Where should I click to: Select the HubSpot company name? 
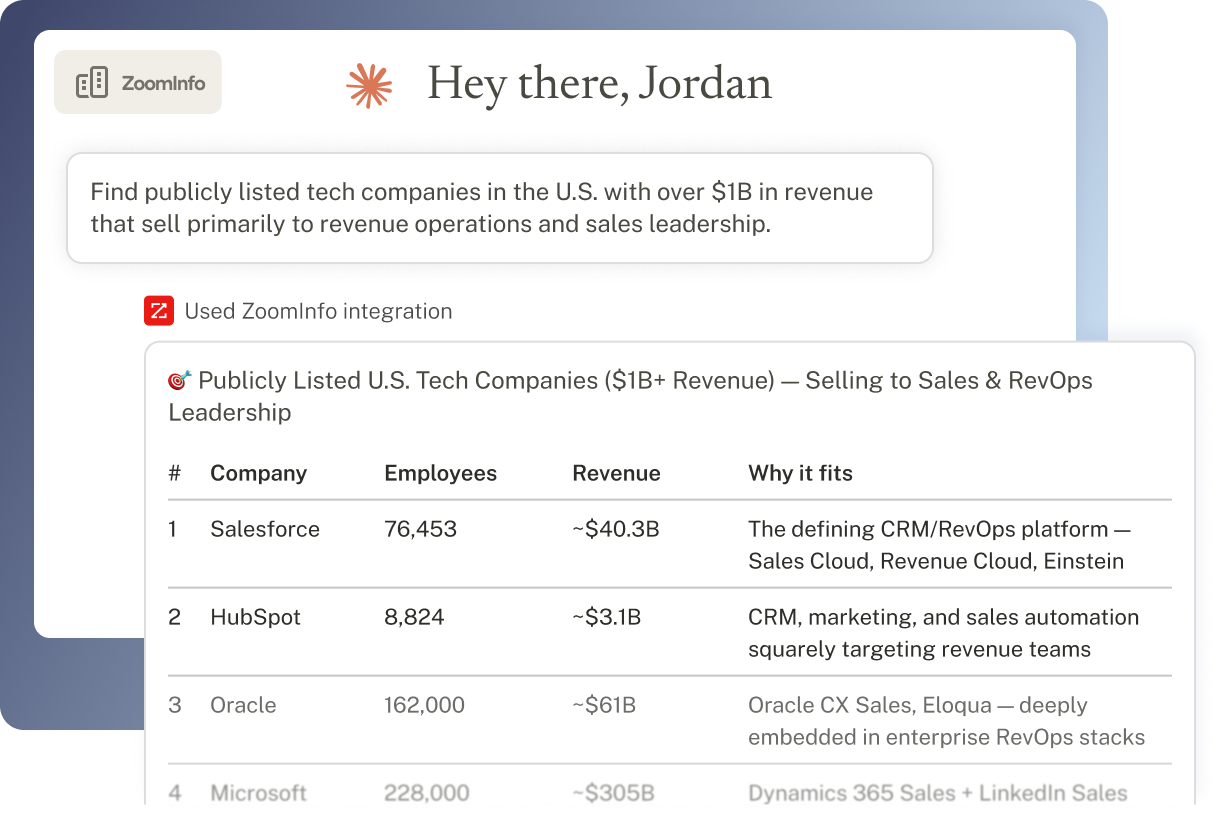point(257,617)
